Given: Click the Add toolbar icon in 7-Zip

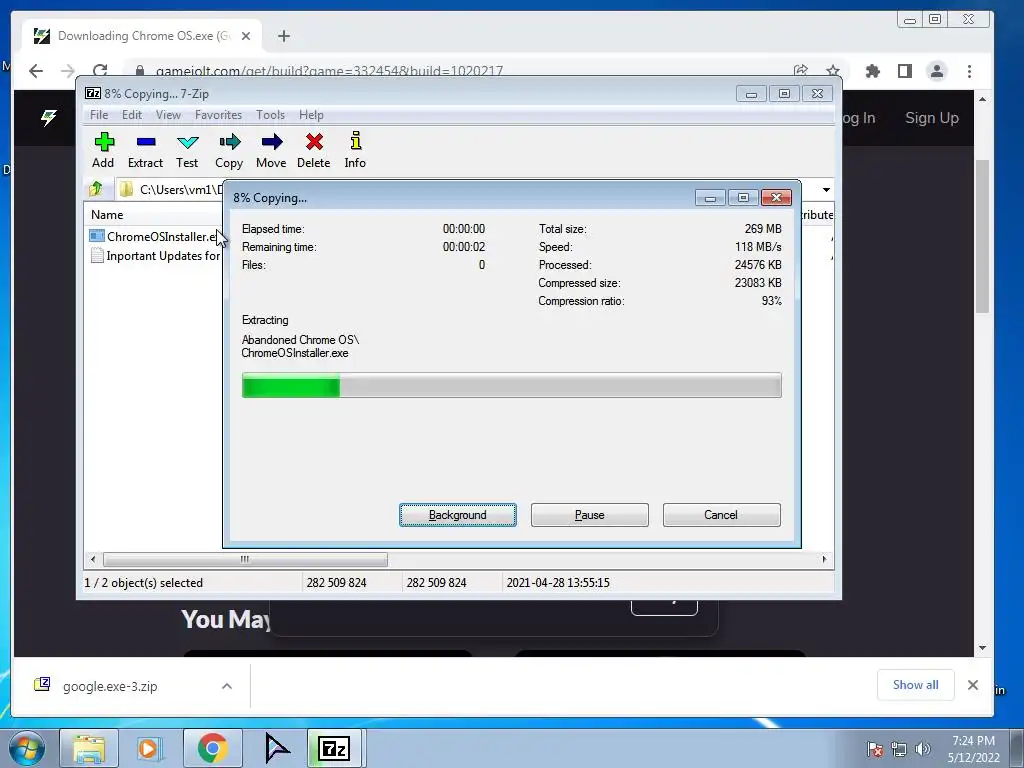Looking at the screenshot, I should (103, 150).
